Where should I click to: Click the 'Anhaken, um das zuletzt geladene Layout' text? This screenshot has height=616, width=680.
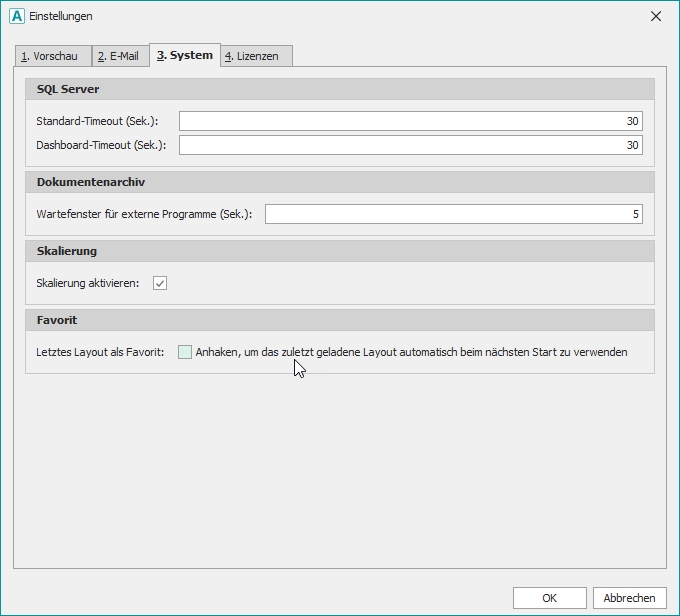(x=411, y=352)
